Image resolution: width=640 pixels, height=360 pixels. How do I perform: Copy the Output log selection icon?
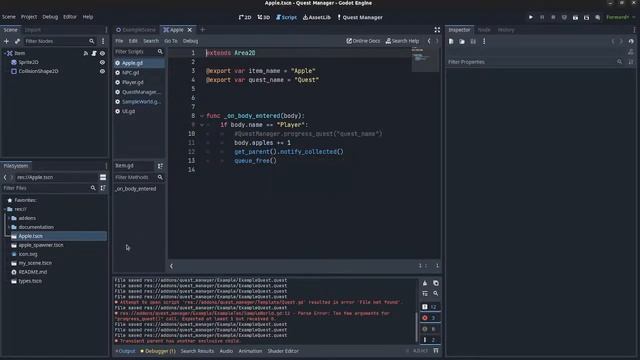(x=436, y=283)
